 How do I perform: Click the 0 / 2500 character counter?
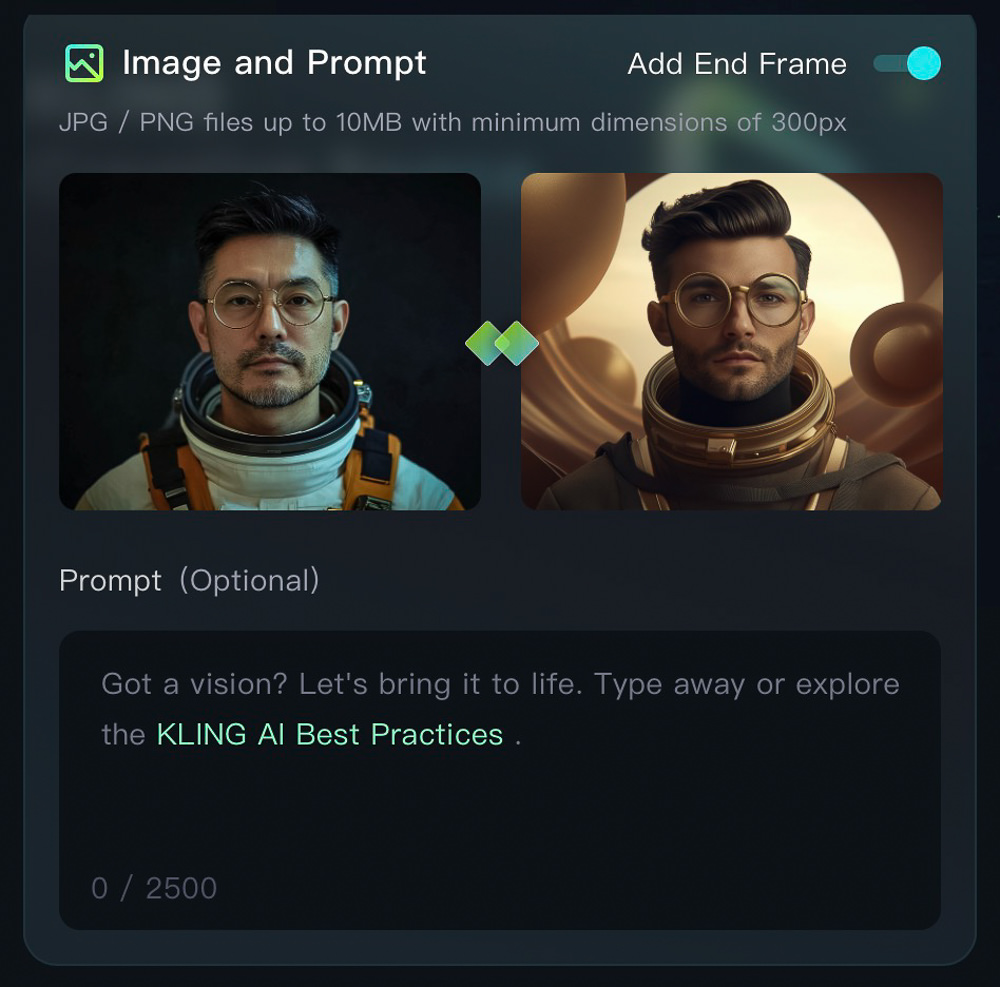tap(154, 888)
